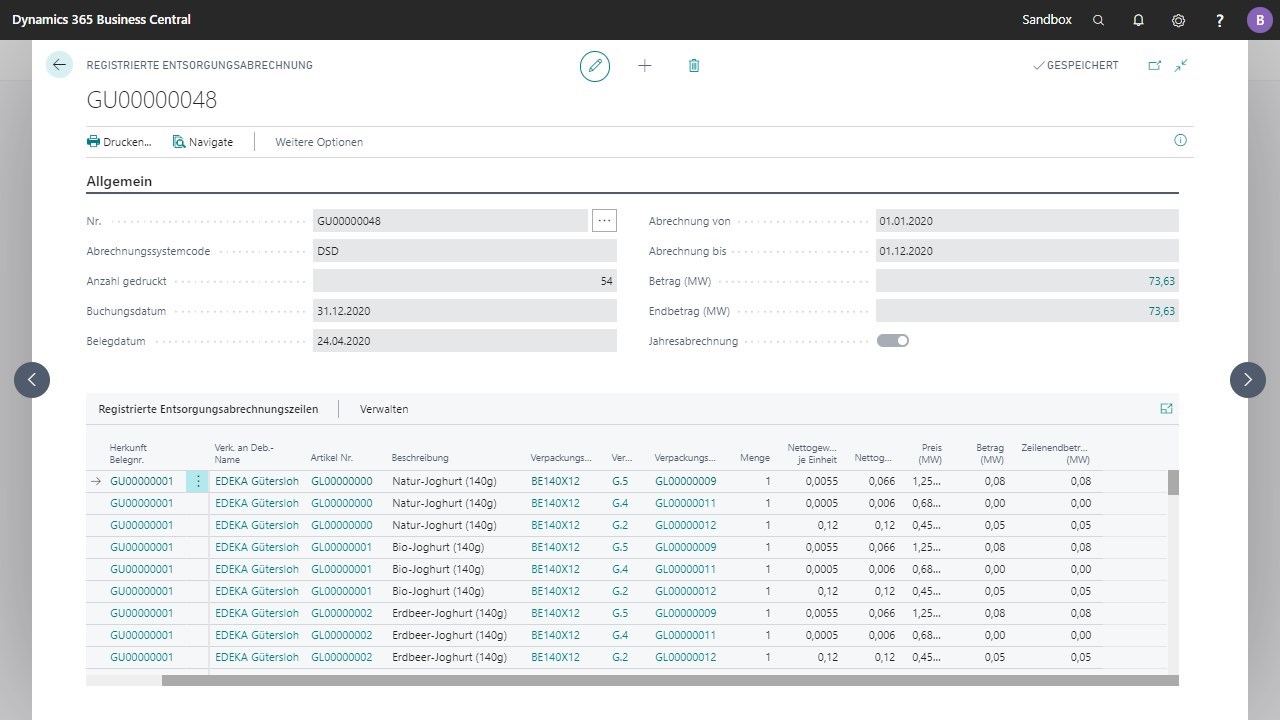Viewport: 1280px width, 720px height.
Task: Toggle the Jahresabrechnung switch
Action: coord(893,341)
